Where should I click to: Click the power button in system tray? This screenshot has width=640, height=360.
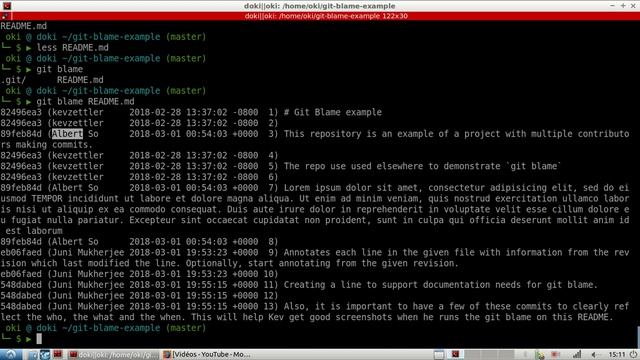tap(633, 354)
